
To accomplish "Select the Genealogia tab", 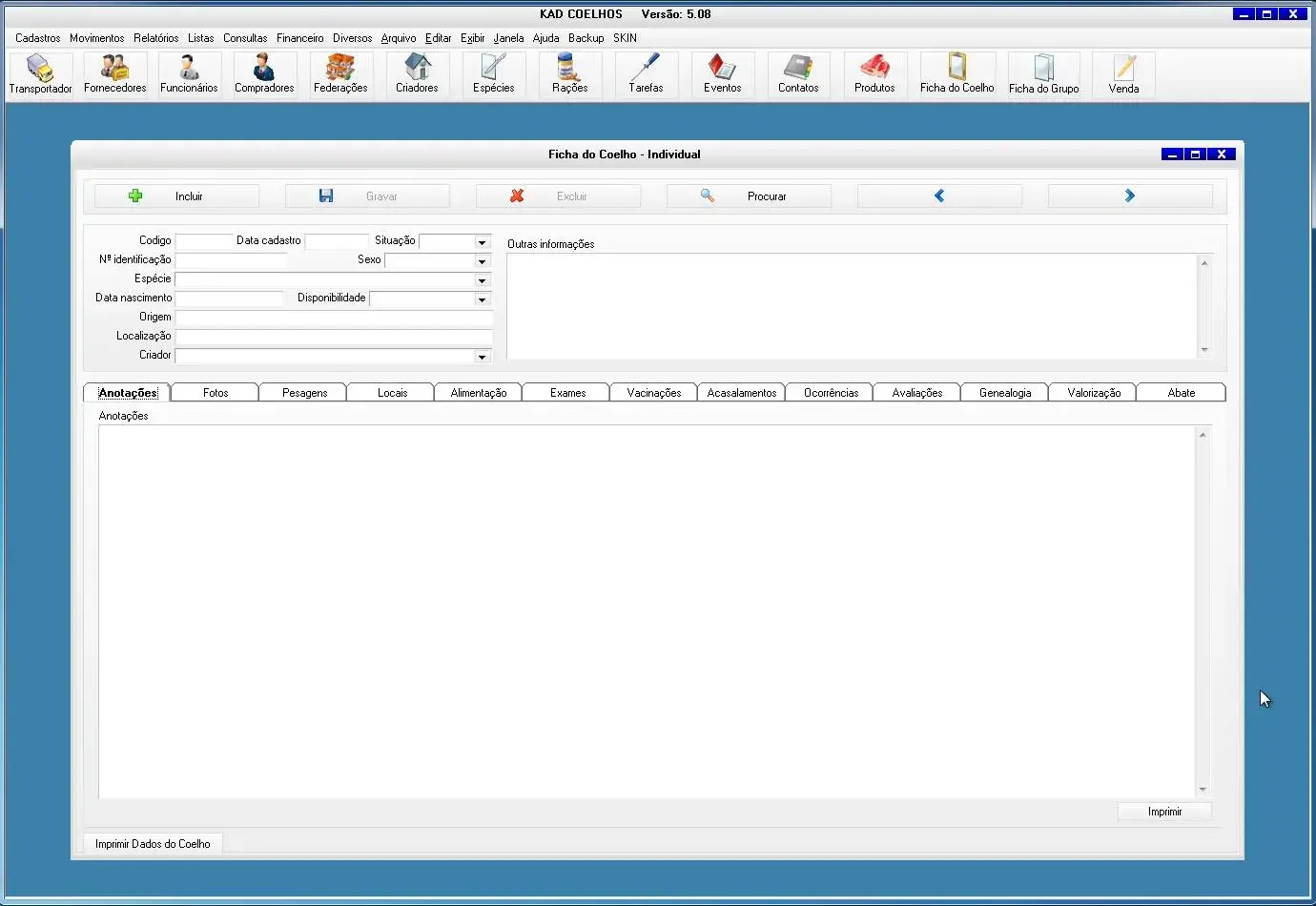I will pos(1005,393).
